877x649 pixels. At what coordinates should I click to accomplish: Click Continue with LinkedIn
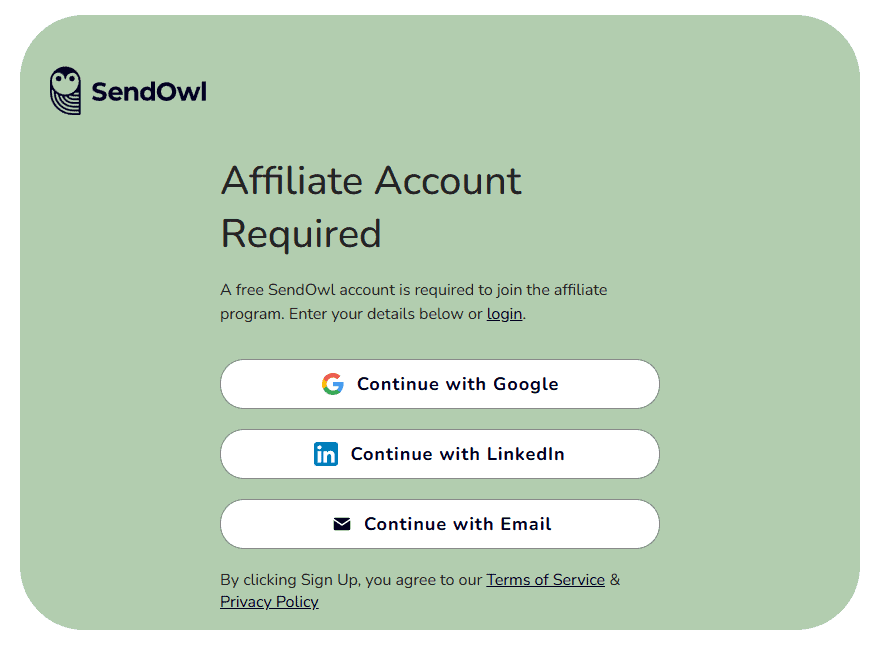tap(439, 454)
